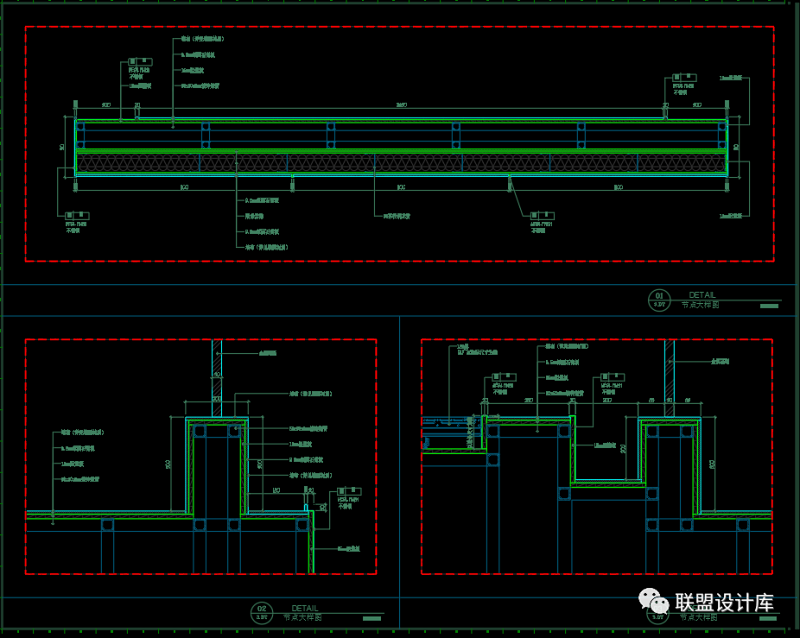The height and width of the screenshot is (638, 800).
Task: Select the vertical divider line between bottom details
Action: click(x=399, y=450)
